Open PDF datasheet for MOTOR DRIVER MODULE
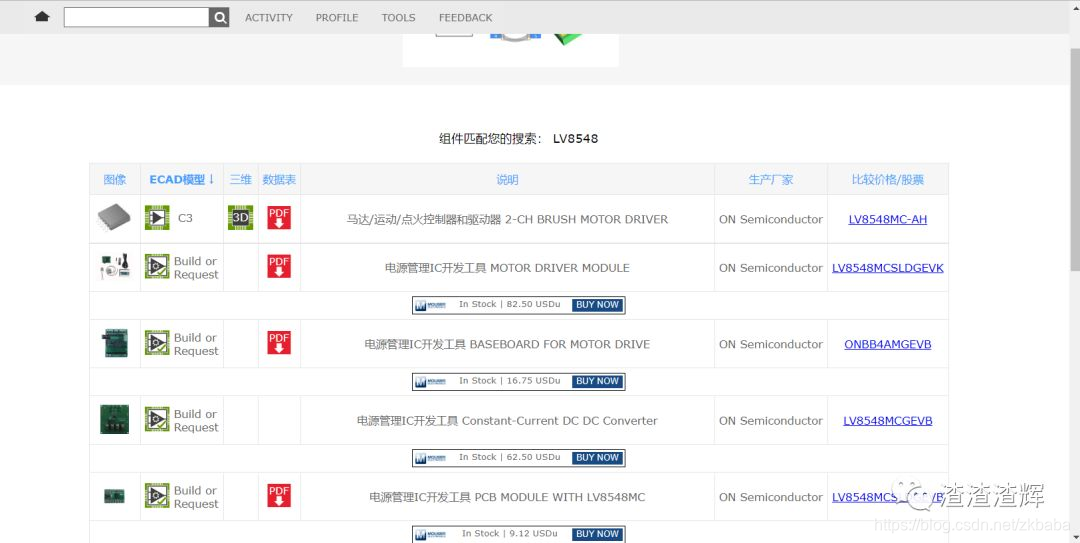This screenshot has width=1080, height=543. click(279, 267)
